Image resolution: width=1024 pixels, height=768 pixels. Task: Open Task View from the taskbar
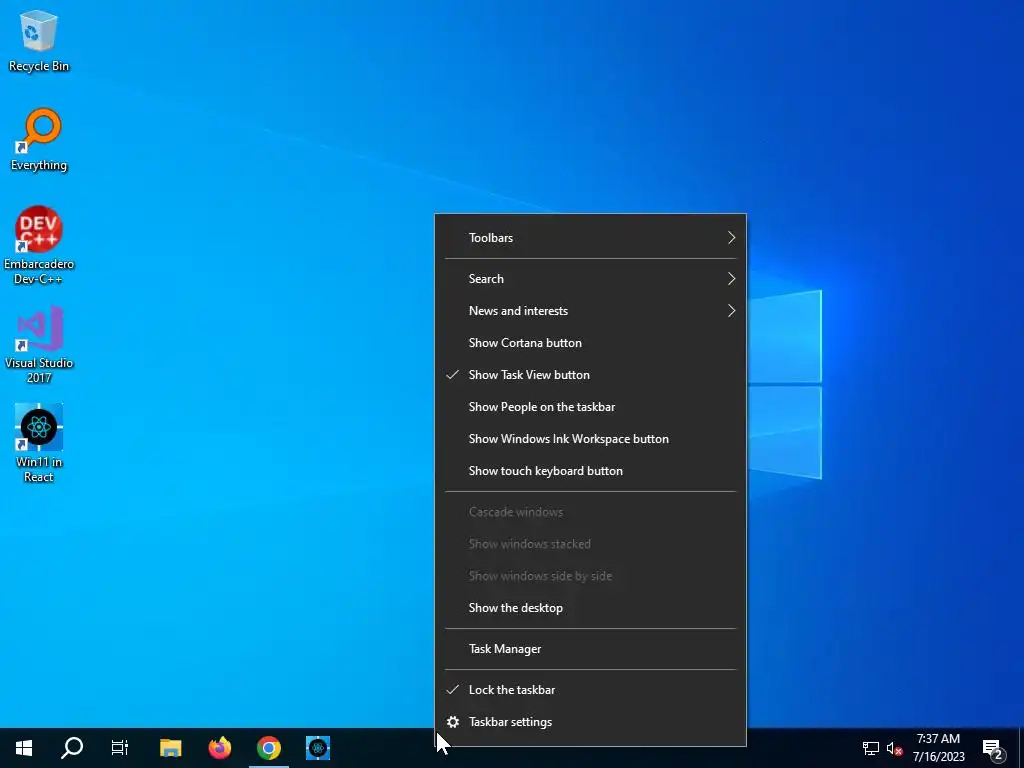[x=120, y=748]
